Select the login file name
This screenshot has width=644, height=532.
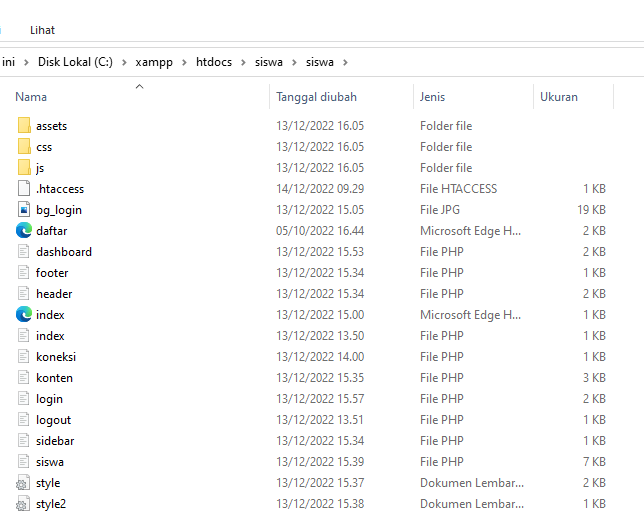(49, 399)
